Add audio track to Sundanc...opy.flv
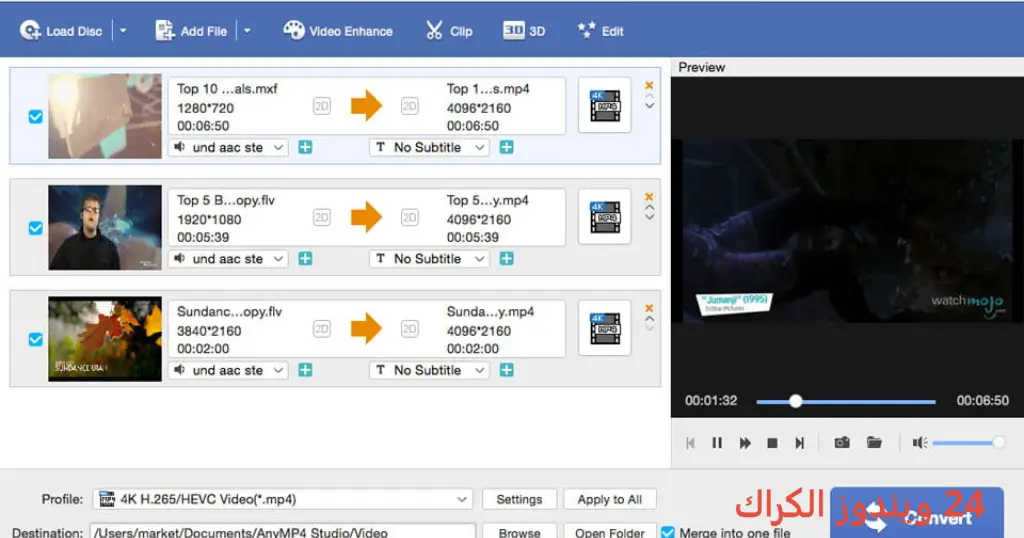Screen dimensions: 1024x538 pyautogui.click(x=305, y=370)
